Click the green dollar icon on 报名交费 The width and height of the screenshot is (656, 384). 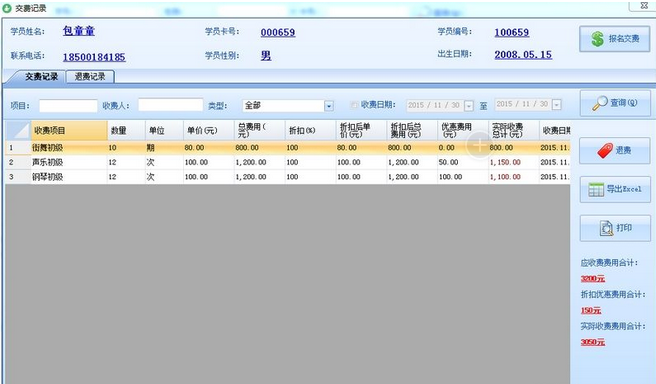[597, 39]
